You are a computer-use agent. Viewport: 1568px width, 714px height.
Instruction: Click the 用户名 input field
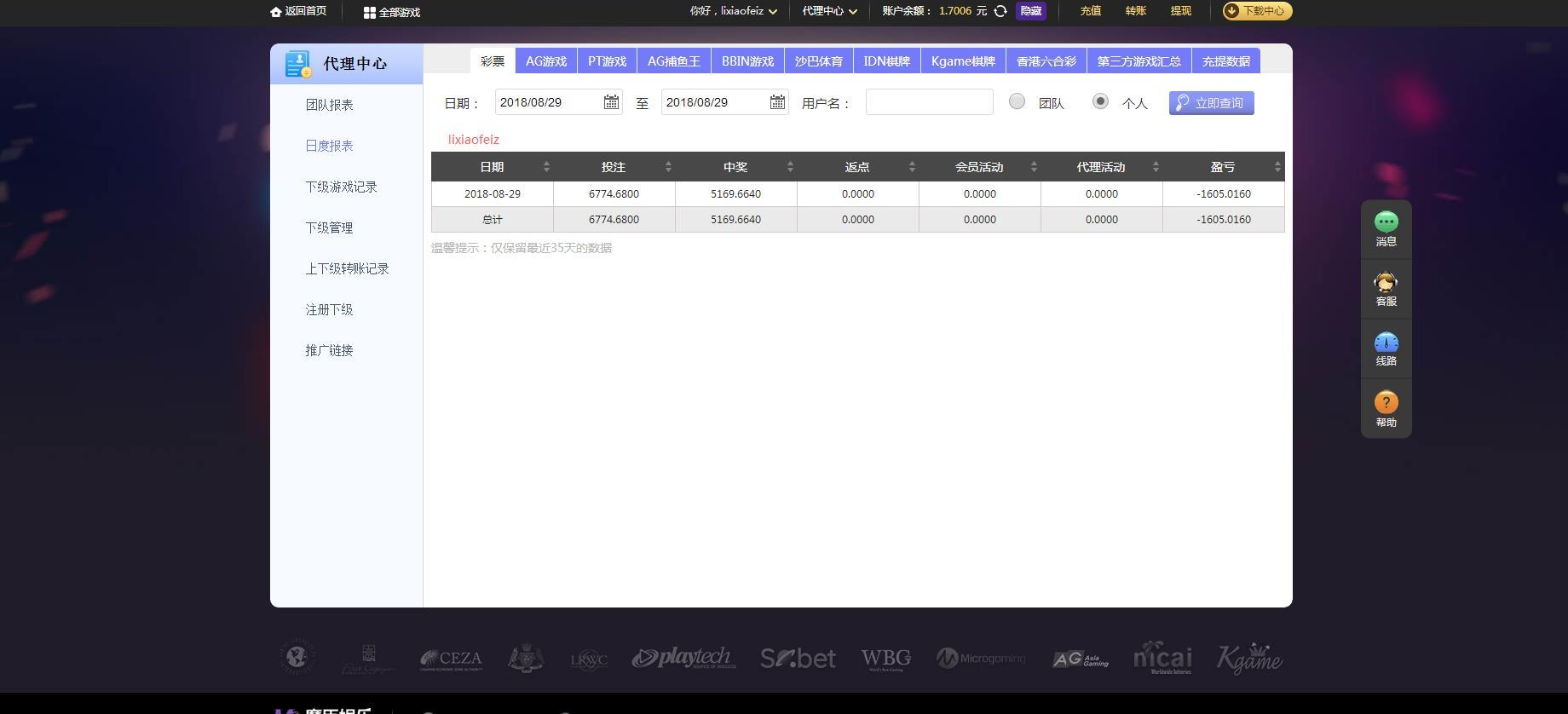(x=930, y=102)
